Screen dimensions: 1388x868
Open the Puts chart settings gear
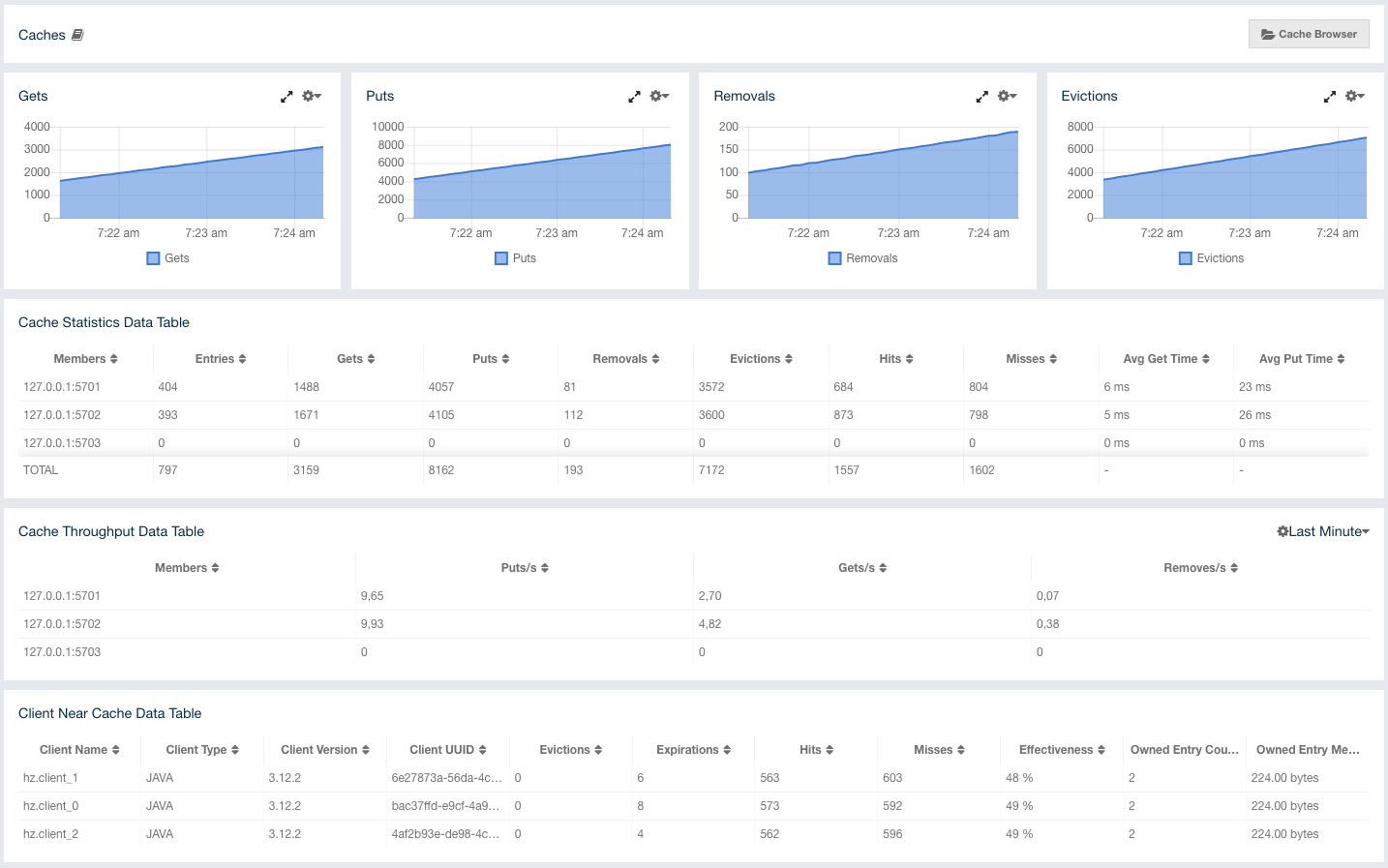click(x=659, y=96)
